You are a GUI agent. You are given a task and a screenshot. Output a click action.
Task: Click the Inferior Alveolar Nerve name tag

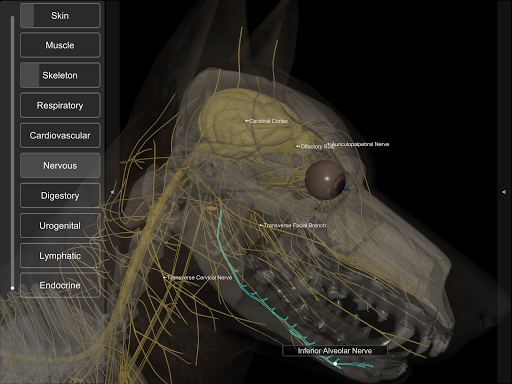click(335, 351)
